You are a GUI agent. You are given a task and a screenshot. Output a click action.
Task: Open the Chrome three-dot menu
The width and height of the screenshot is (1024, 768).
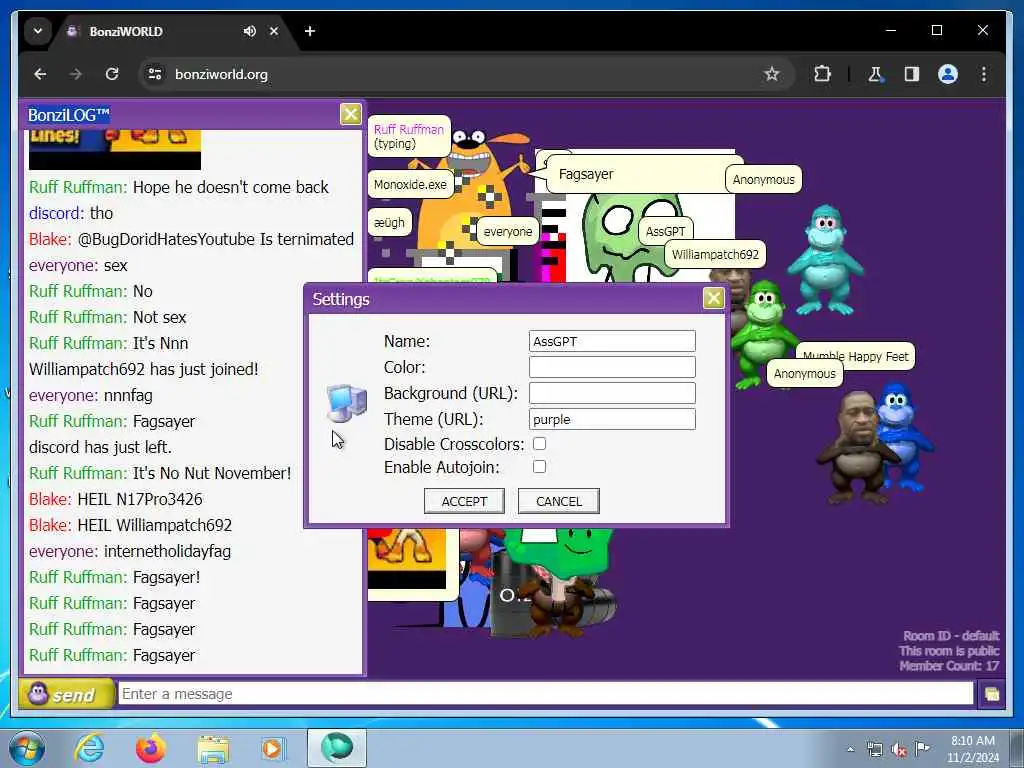984,74
